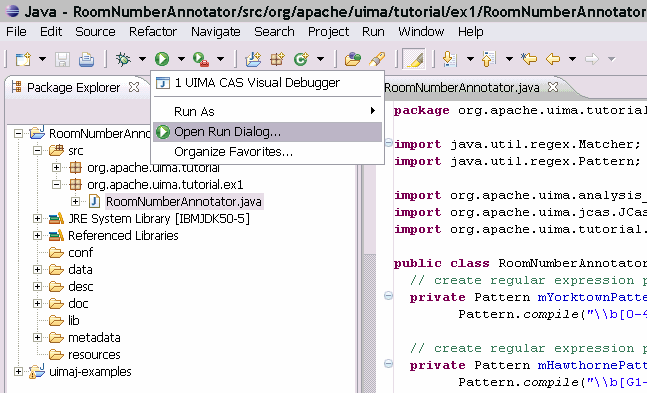Open the Project menu
The width and height of the screenshot is (647, 393).
(x=328, y=32)
